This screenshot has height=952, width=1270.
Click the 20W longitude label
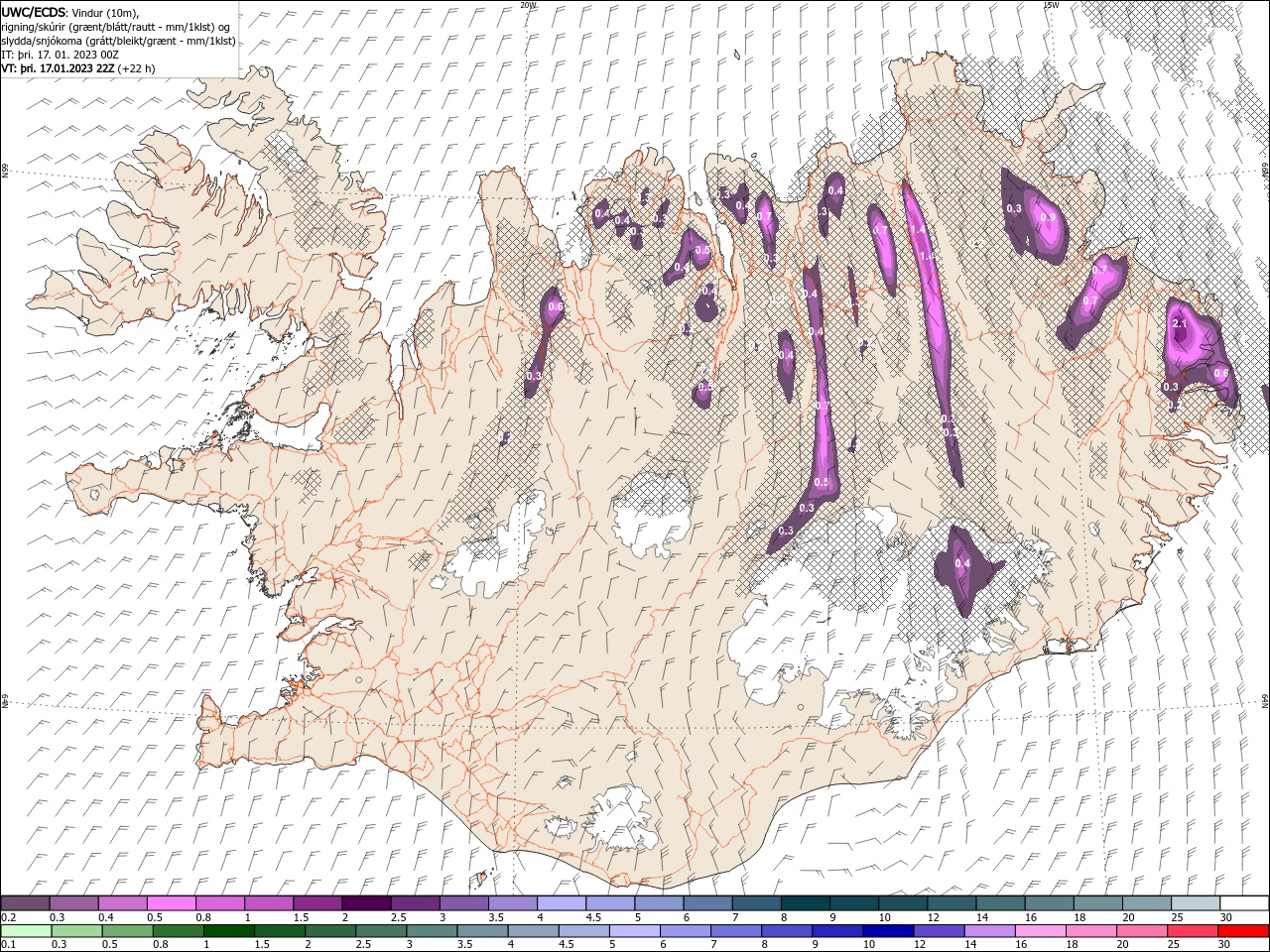point(529,5)
